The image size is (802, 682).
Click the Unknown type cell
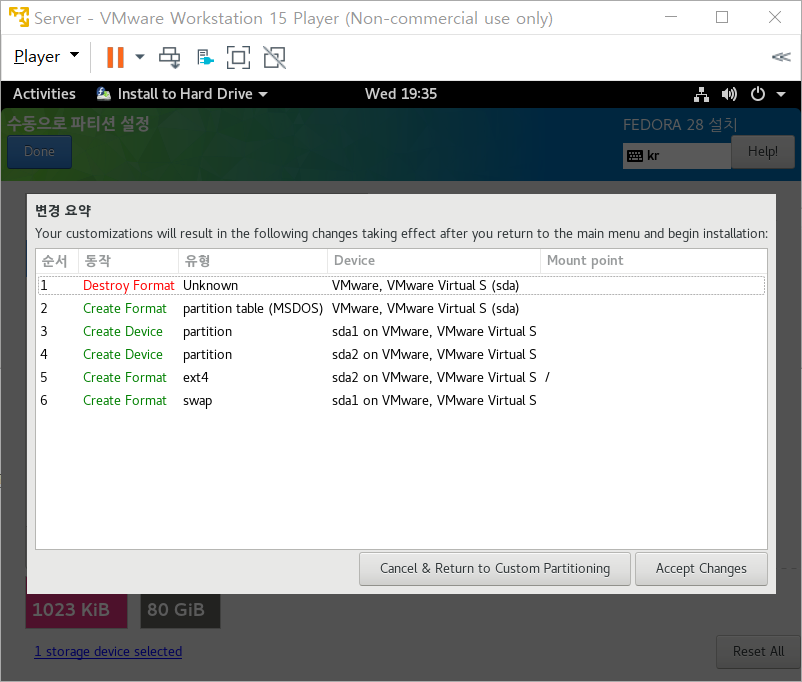(x=211, y=285)
